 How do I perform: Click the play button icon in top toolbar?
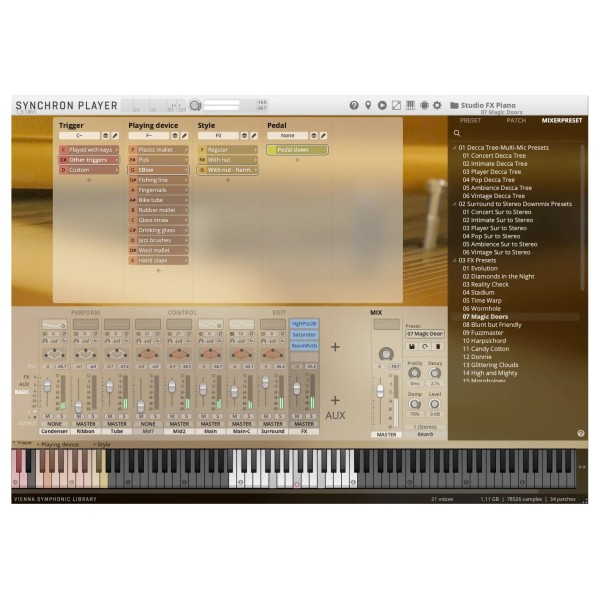[382, 105]
